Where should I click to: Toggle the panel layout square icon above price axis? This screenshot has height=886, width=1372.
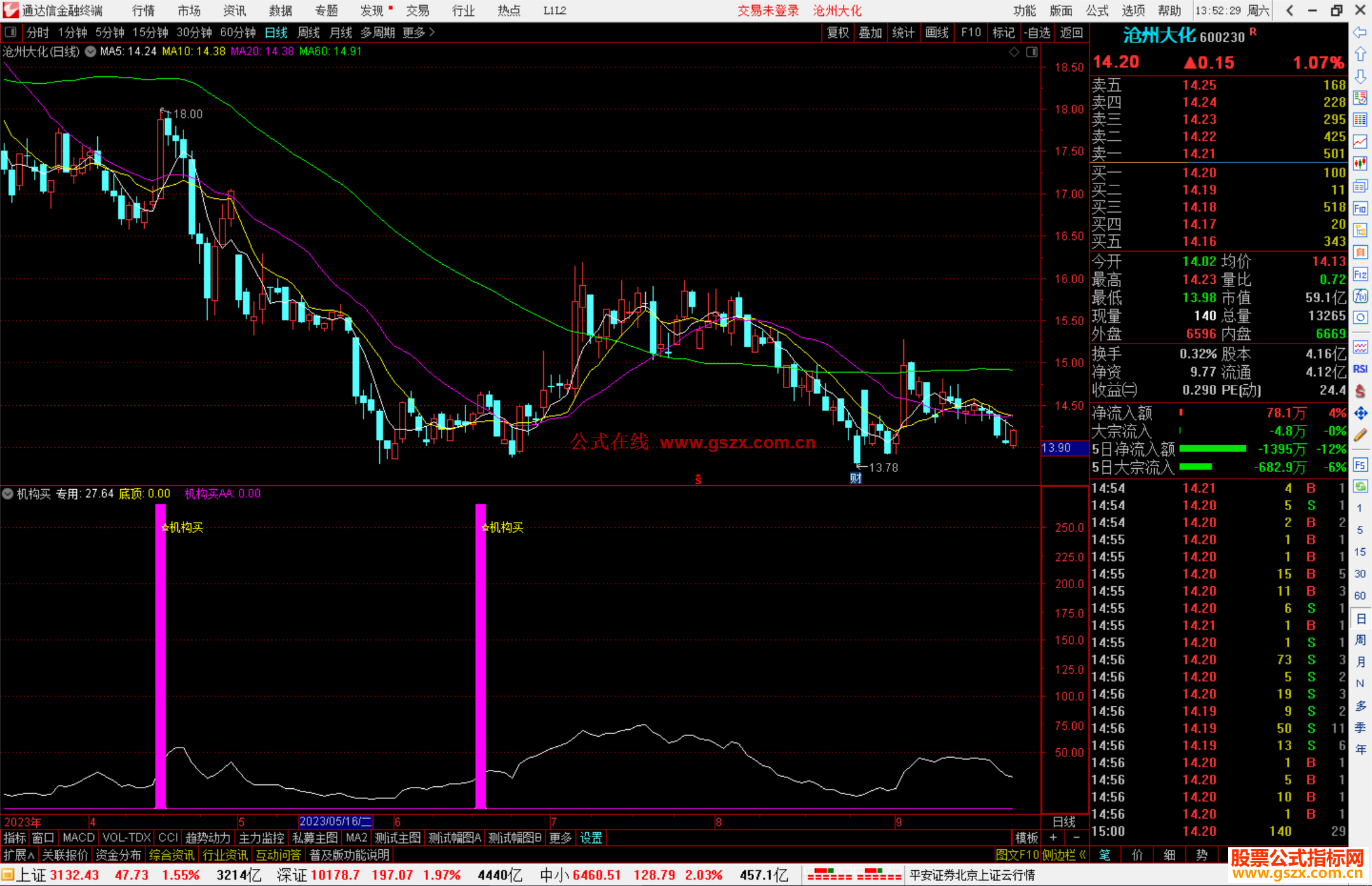point(1032,51)
